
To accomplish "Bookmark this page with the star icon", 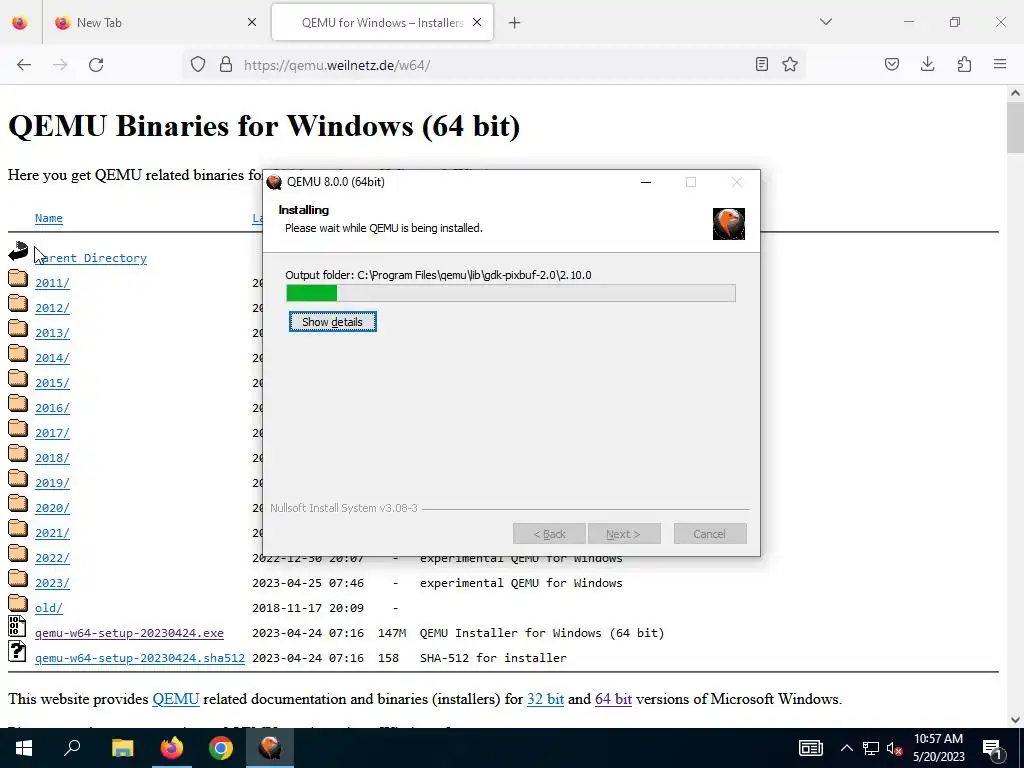I will [790, 64].
